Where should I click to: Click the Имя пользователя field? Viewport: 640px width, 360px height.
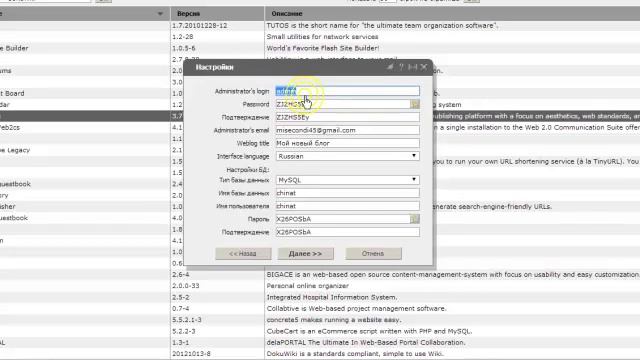347,206
